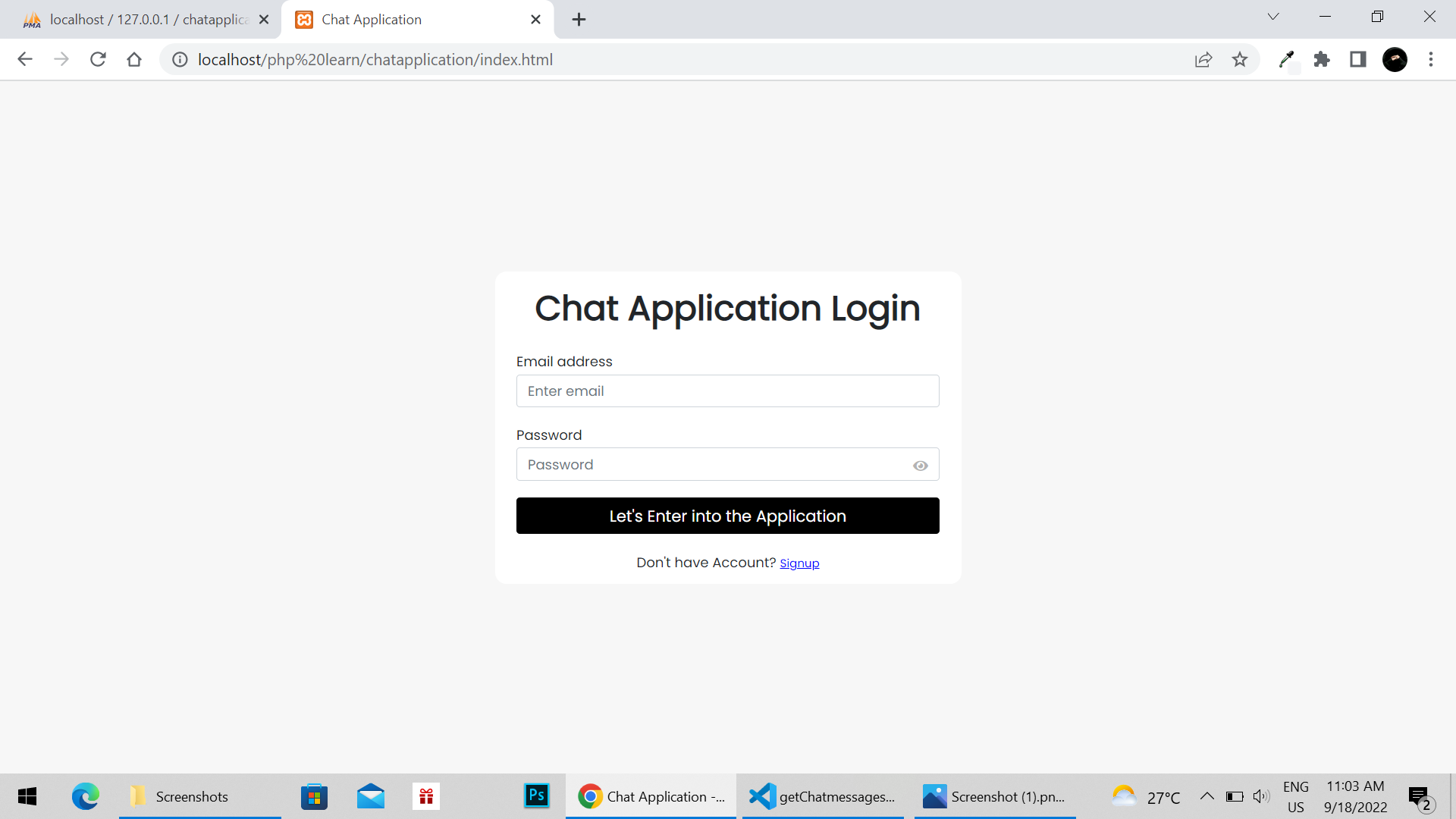Screen dimensions: 1456x819
Task: Bookmark this tab with star icon
Action: coord(1240,59)
